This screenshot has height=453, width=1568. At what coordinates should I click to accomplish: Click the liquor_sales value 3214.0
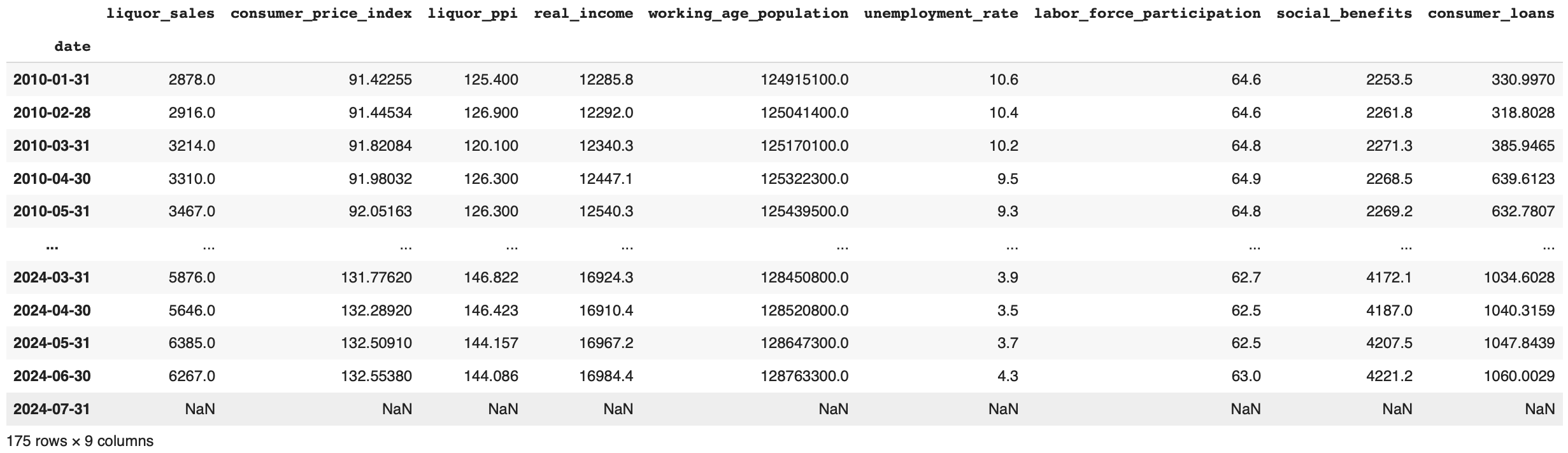pyautogui.click(x=192, y=146)
